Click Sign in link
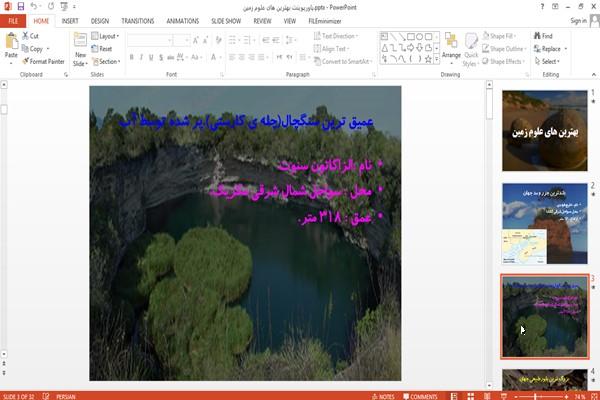The height and width of the screenshot is (400, 600). point(578,21)
